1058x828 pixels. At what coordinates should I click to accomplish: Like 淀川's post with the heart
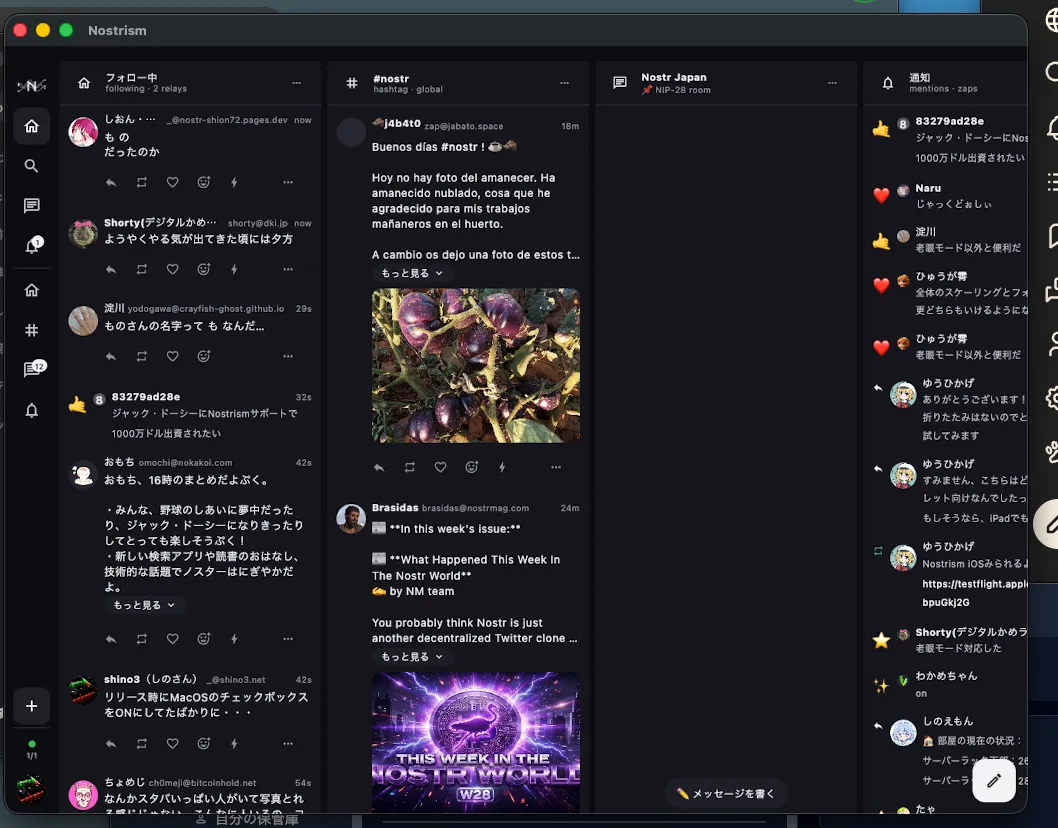tap(173, 356)
